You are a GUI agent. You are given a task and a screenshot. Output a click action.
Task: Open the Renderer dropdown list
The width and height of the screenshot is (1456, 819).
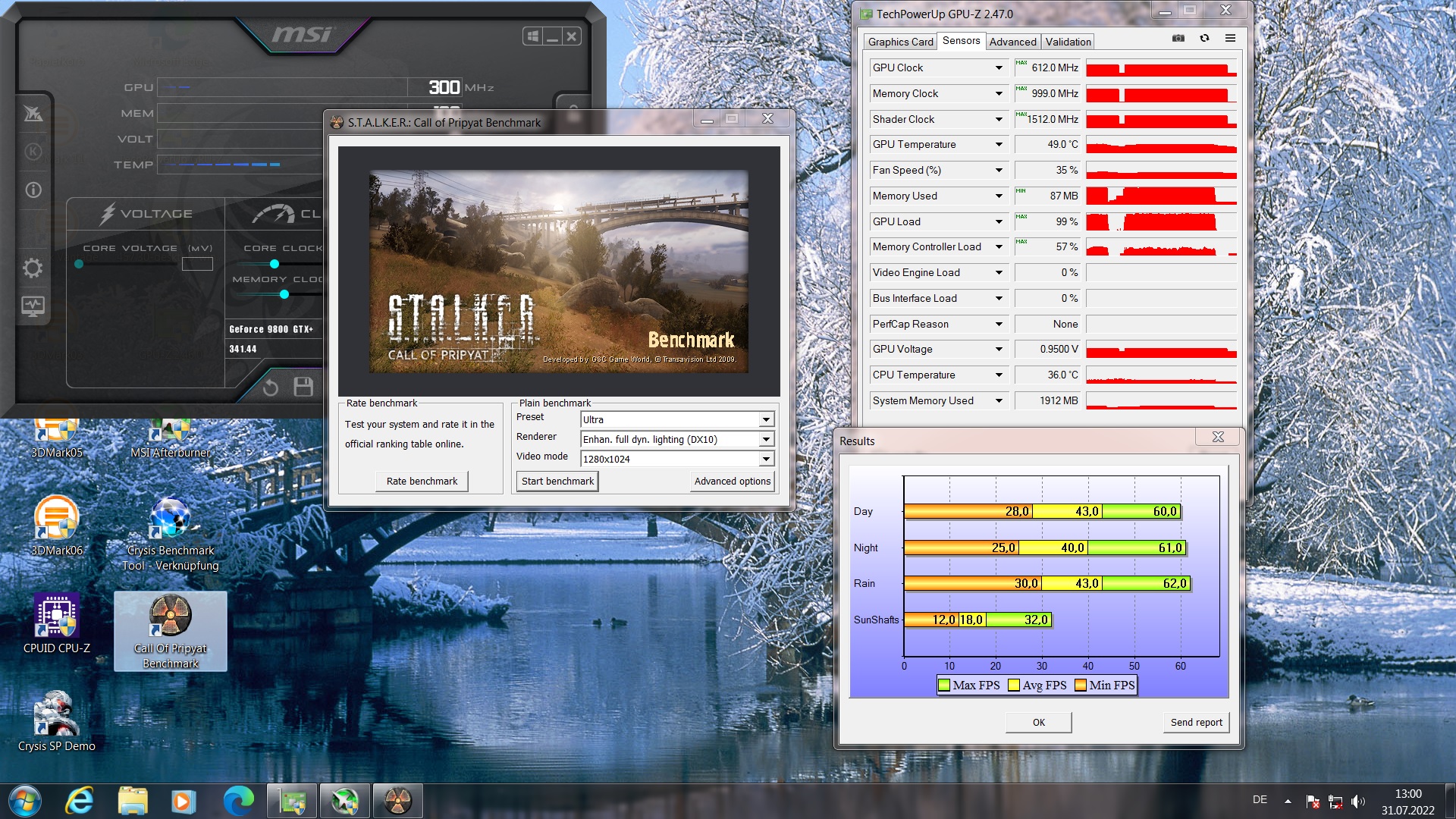point(766,440)
